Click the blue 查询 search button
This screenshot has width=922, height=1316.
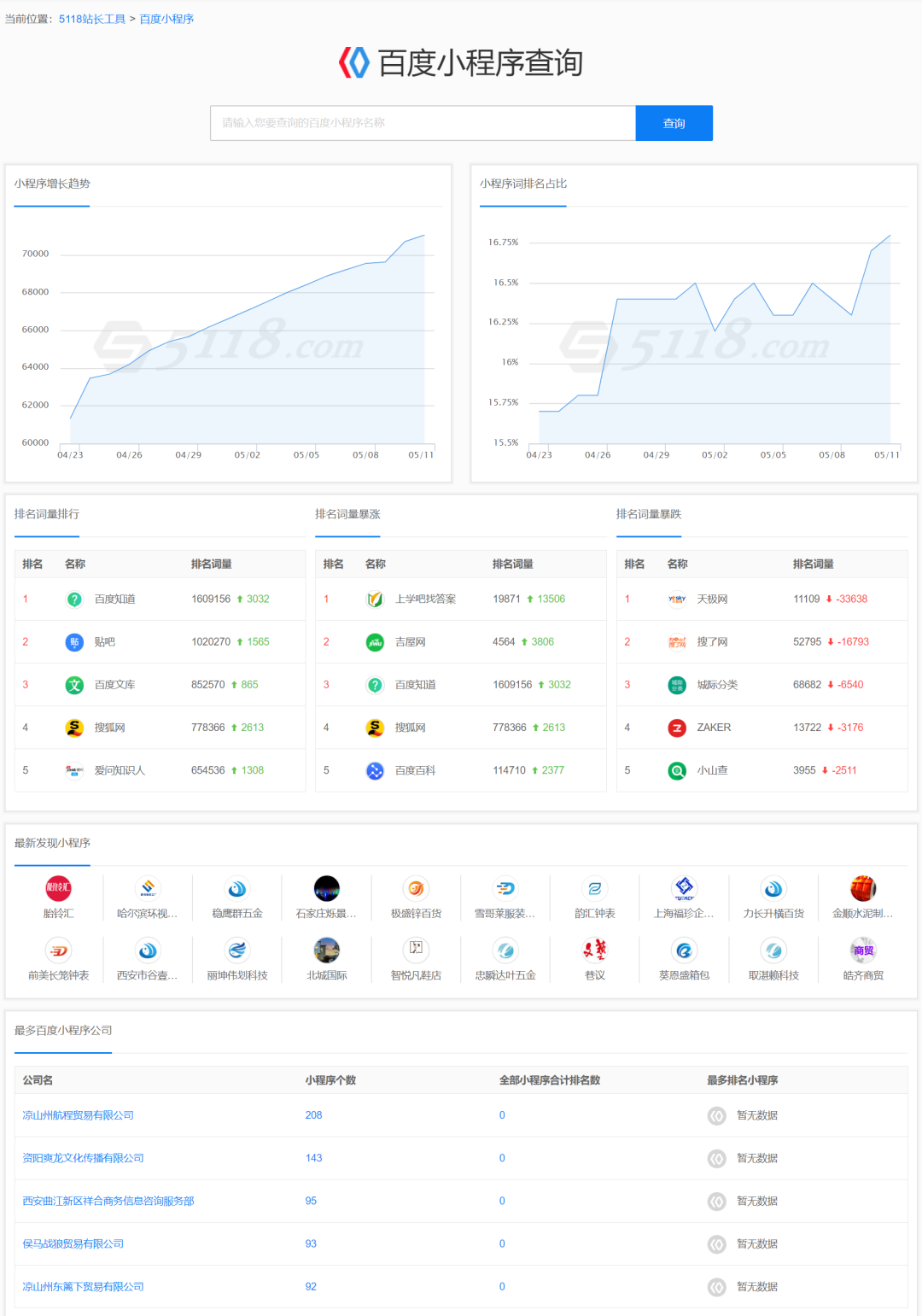pyautogui.click(x=674, y=123)
